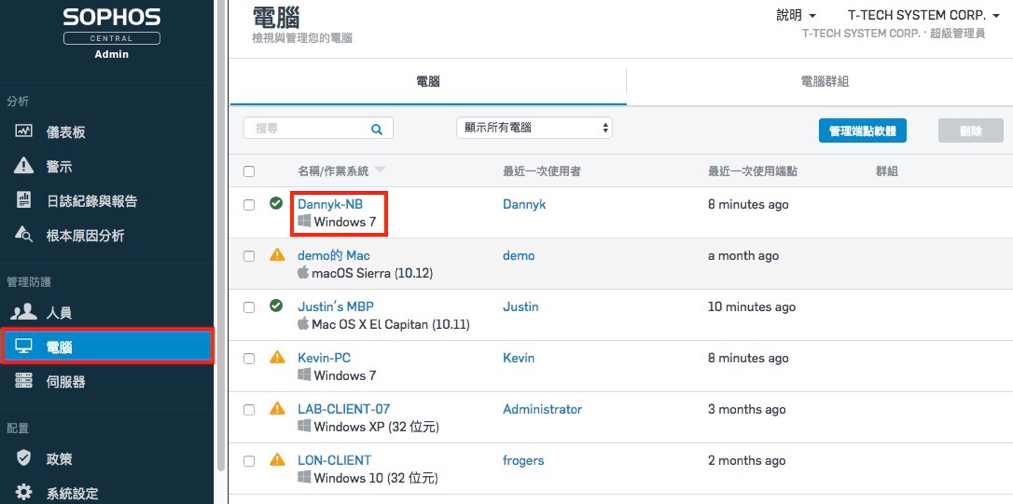Click 'Windows 10 (32 位元)' text
This screenshot has height=504, width=1013.
pos(376,478)
